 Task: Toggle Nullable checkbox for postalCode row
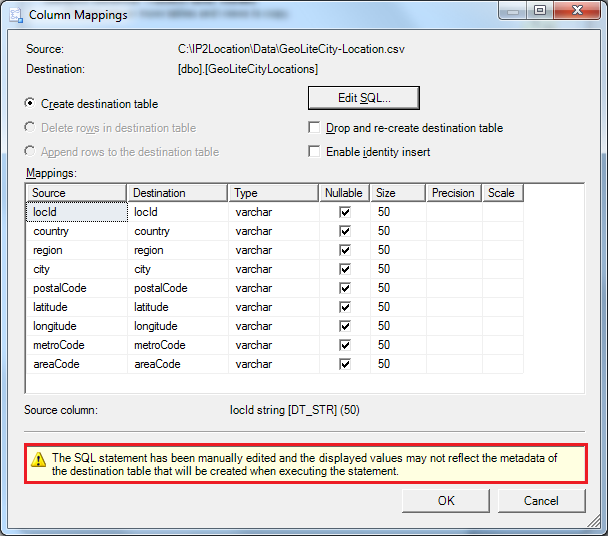pyautogui.click(x=345, y=288)
